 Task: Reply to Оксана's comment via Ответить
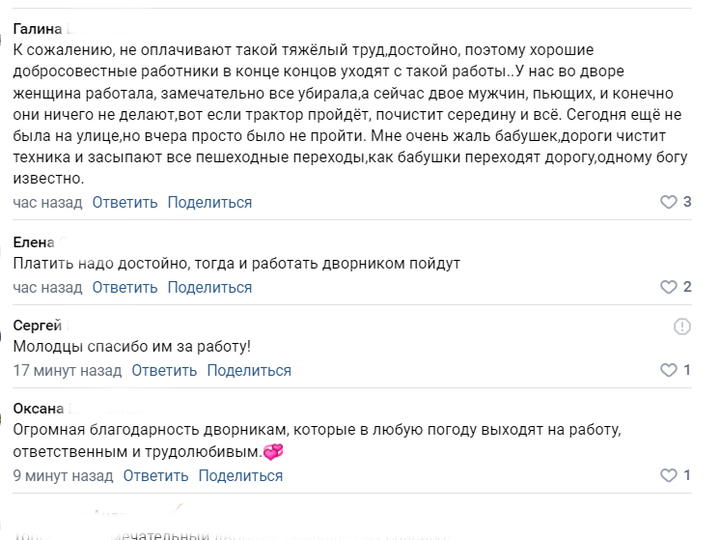coord(156,476)
